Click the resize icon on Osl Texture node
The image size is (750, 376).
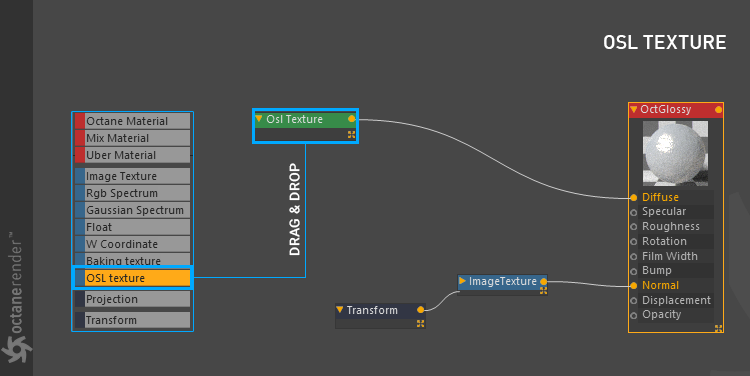[352, 135]
